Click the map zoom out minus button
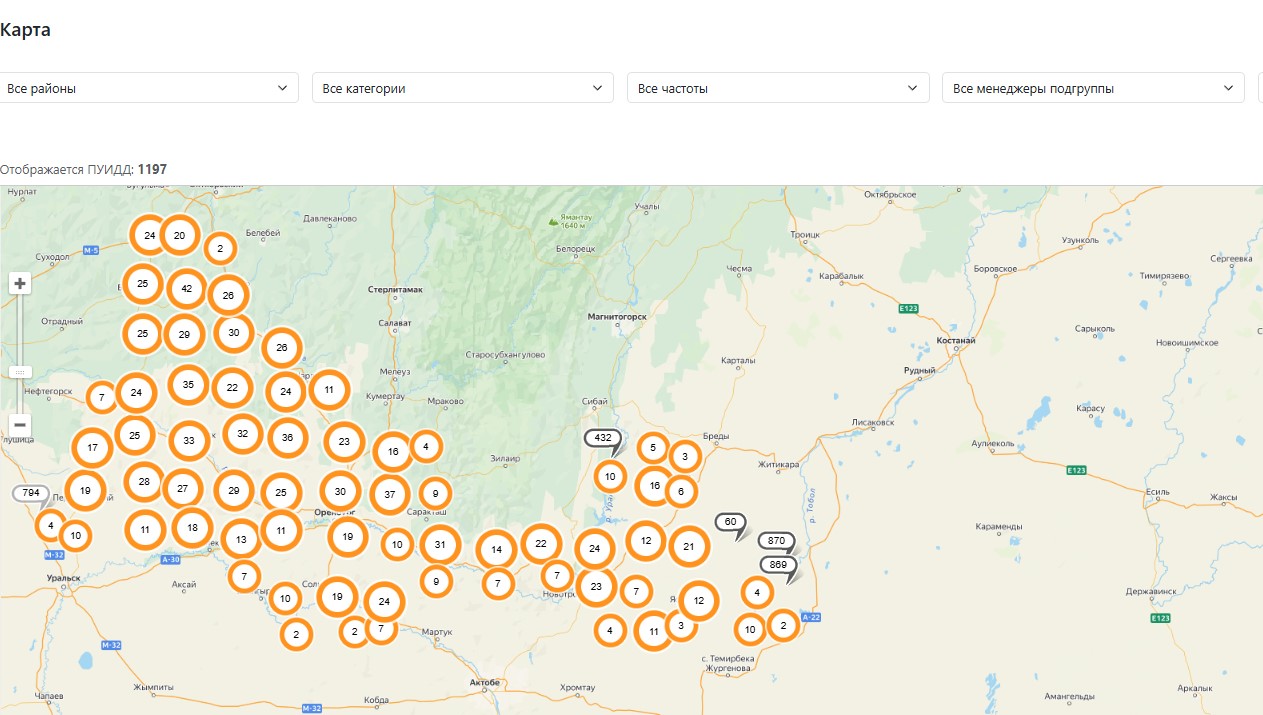 tap(20, 425)
